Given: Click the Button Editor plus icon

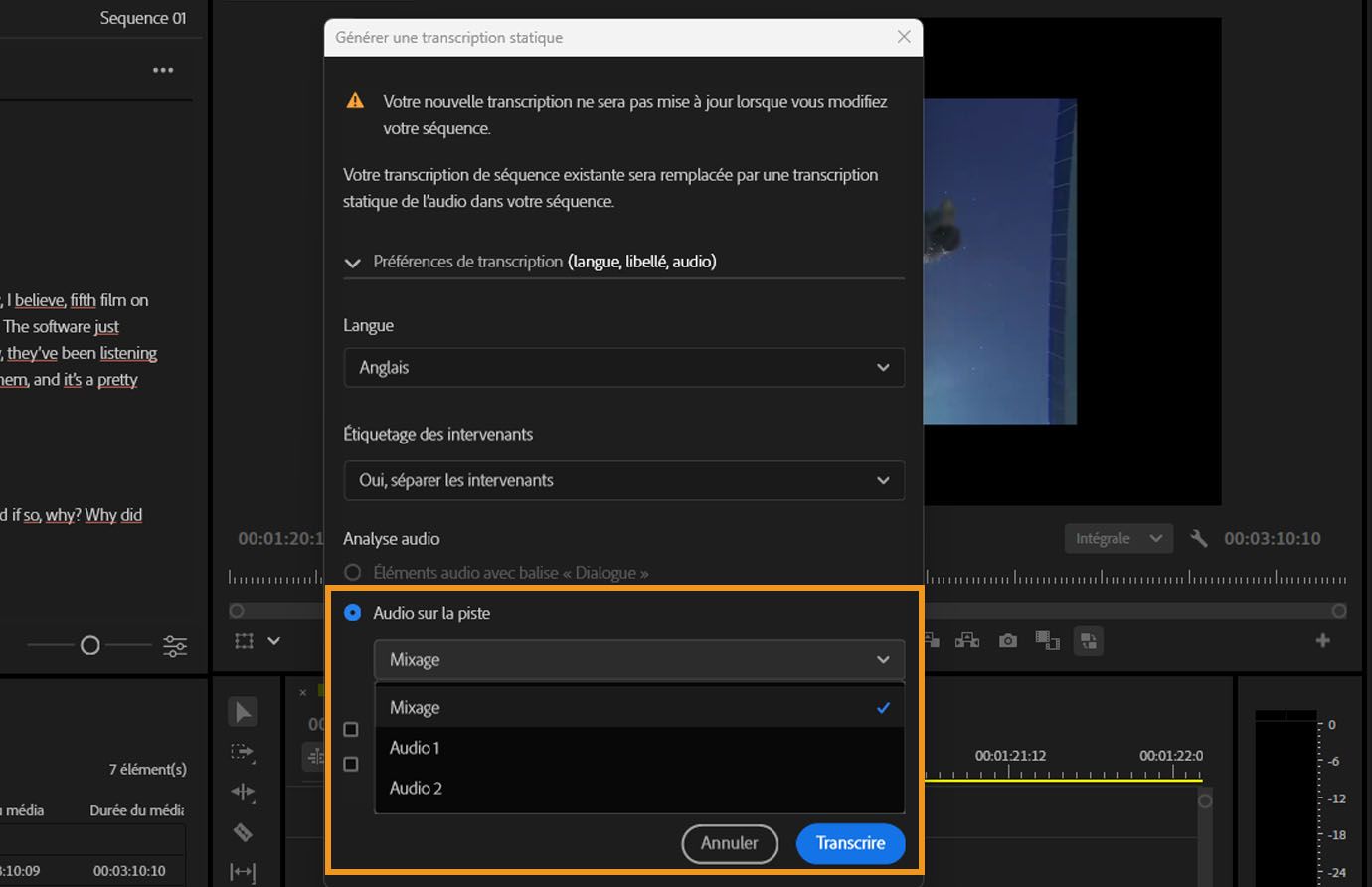Looking at the screenshot, I should coord(1324,641).
